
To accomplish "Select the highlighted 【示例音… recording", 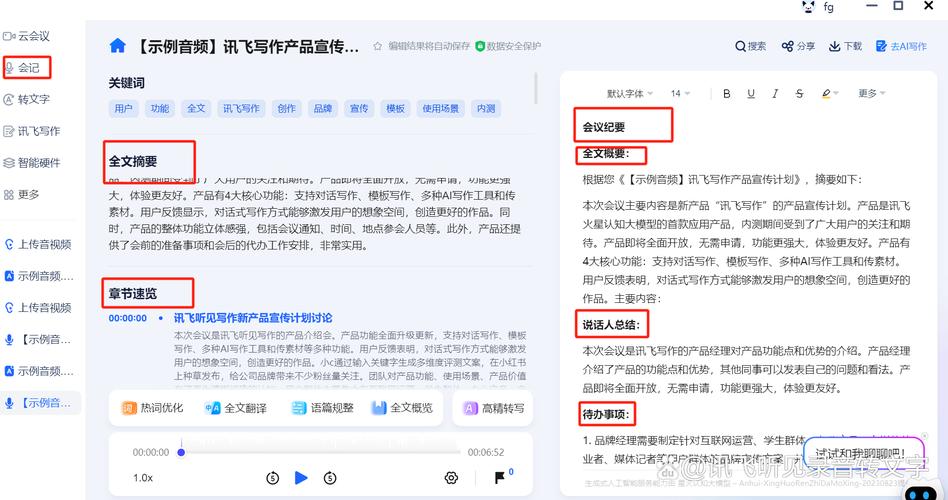I will [x=40, y=403].
